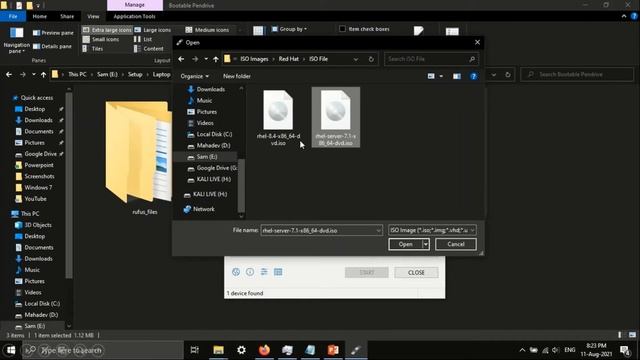Click help icon in Open dialog
Image resolution: width=640 pixels, height=360 pixels.
pyautogui.click(x=473, y=76)
